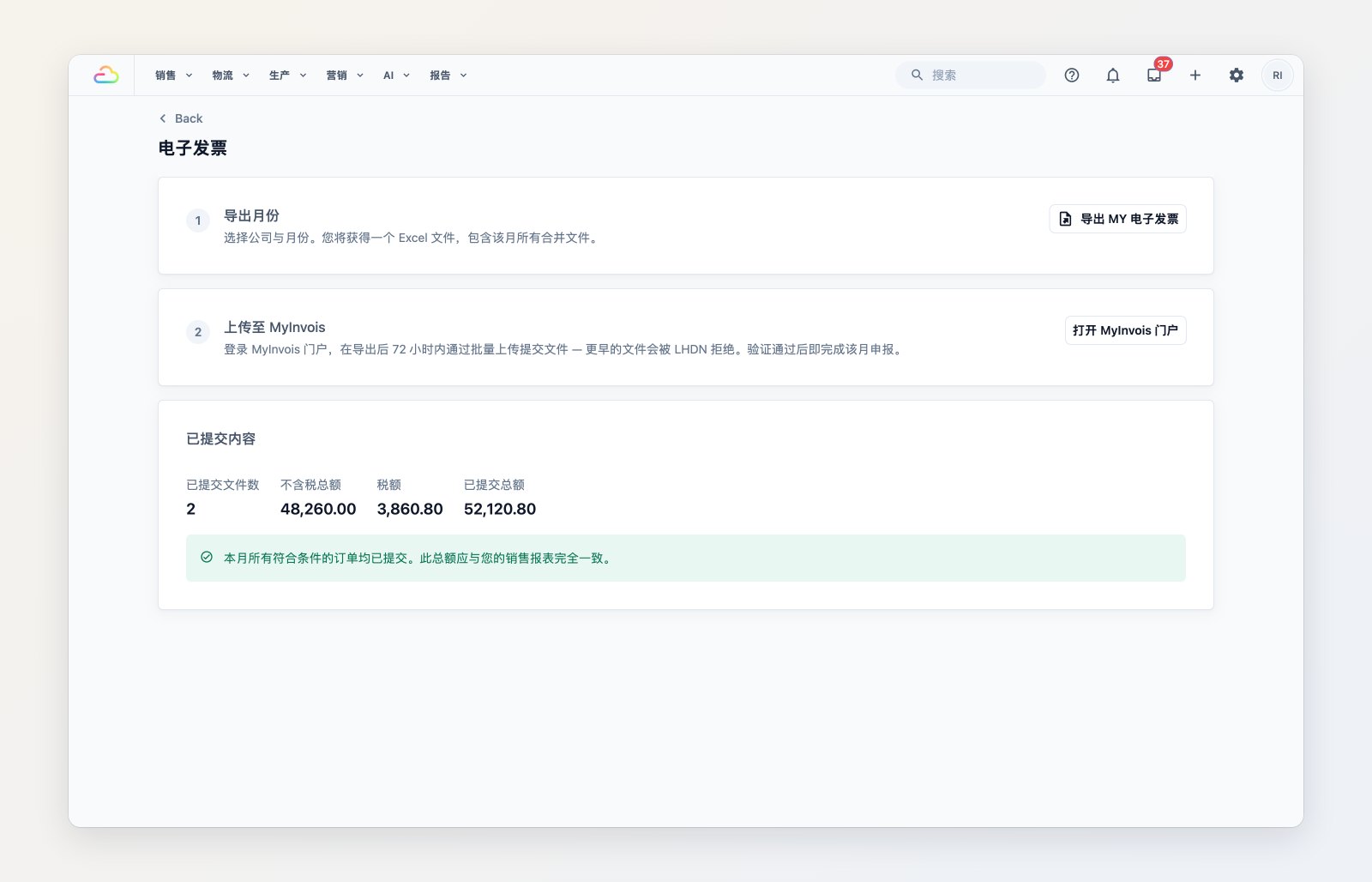
Task: Click the search magnifier icon
Action: (917, 76)
